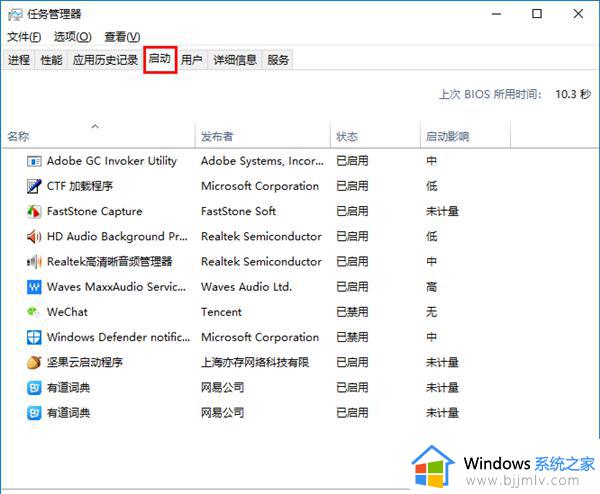This screenshot has height=494, width=600.
Task: Click the 坚果云启动程序 nut icon
Action: click(34, 362)
